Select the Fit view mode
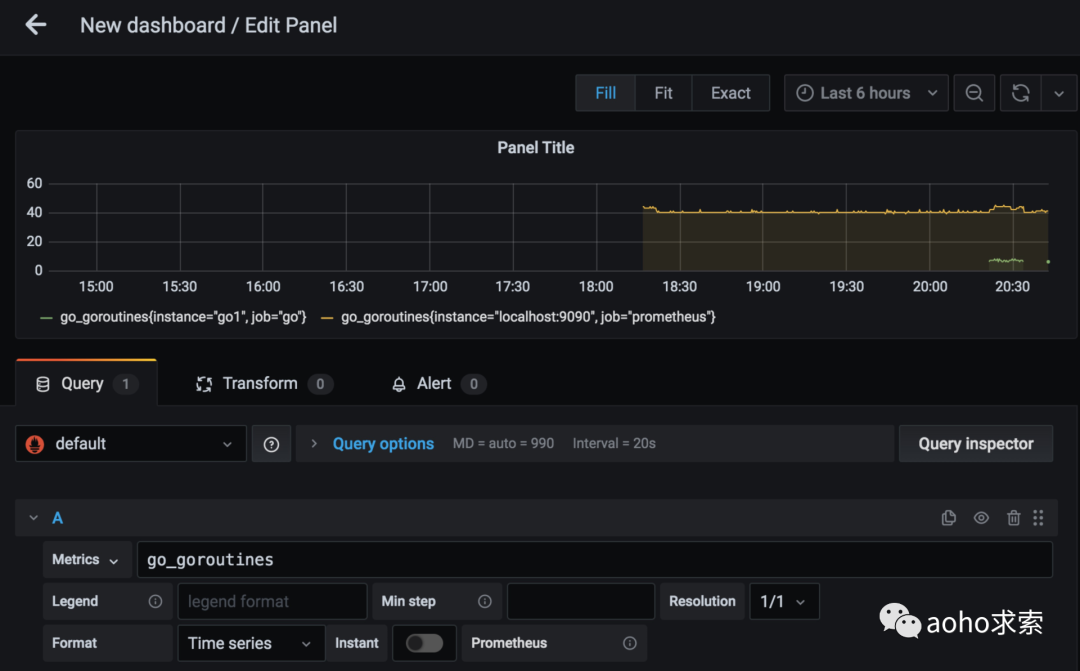The height and width of the screenshot is (671, 1080). tap(663, 93)
